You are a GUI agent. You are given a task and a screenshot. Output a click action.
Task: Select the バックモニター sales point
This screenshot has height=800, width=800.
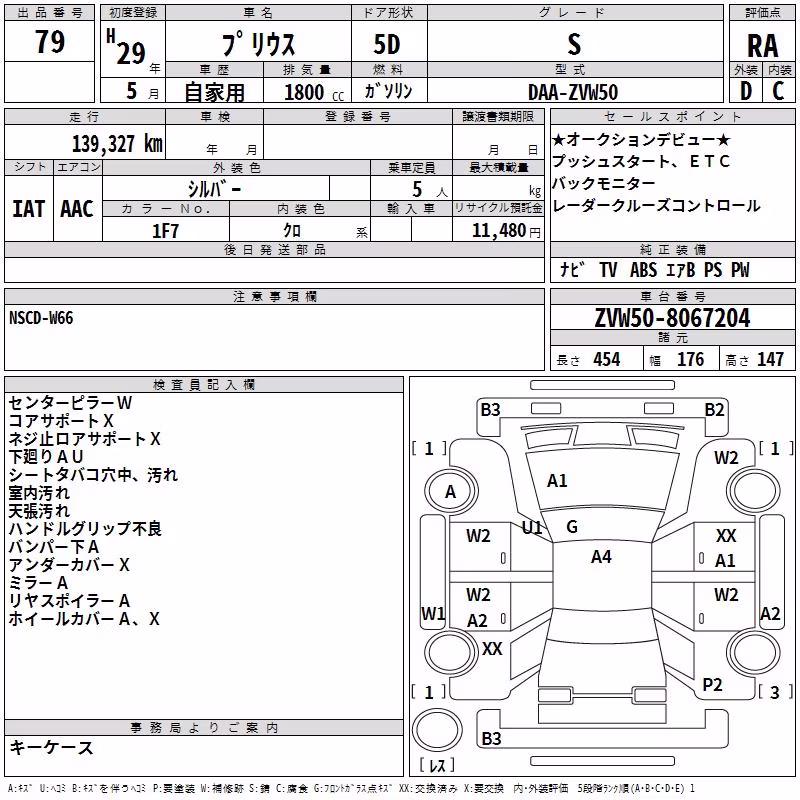tap(604, 183)
